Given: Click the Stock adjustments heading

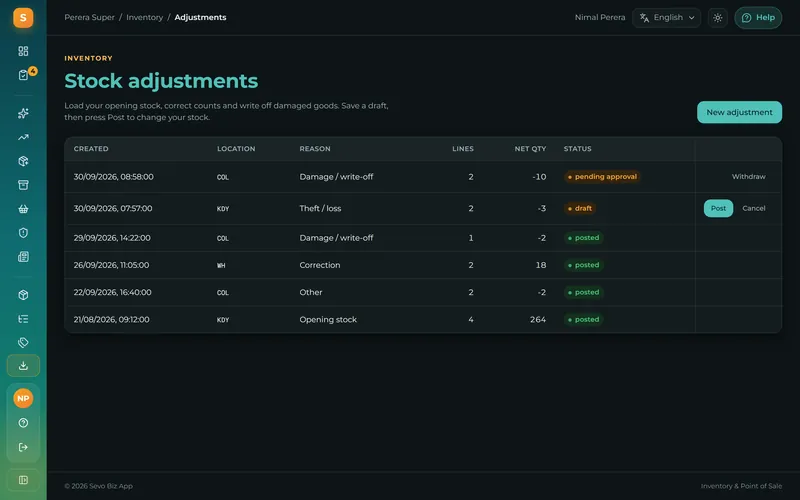Looking at the screenshot, I should click(x=161, y=81).
